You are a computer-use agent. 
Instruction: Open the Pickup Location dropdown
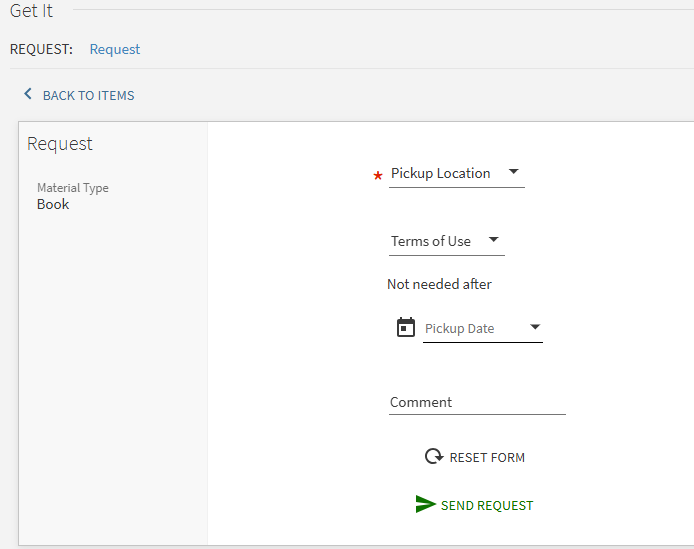pos(441,173)
